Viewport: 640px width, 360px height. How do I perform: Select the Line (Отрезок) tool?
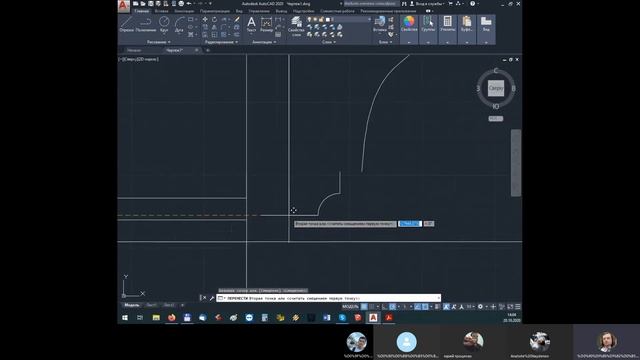(127, 24)
